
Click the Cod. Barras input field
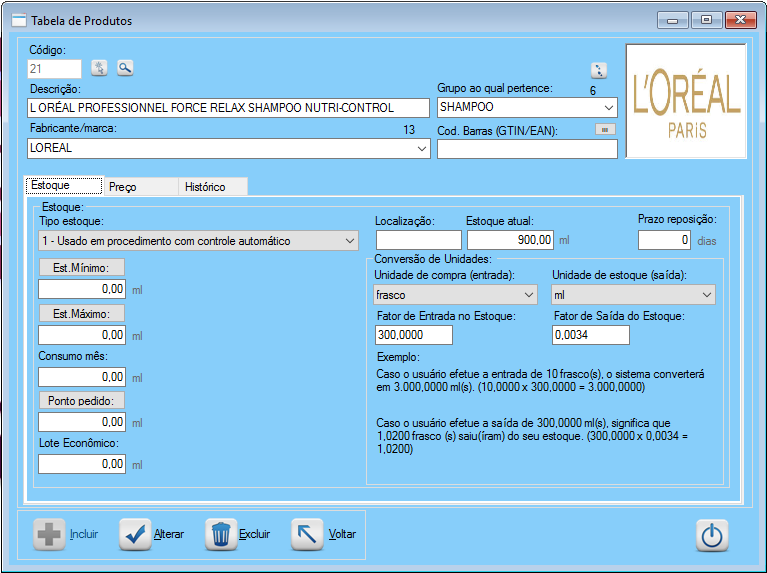[x=527, y=149]
